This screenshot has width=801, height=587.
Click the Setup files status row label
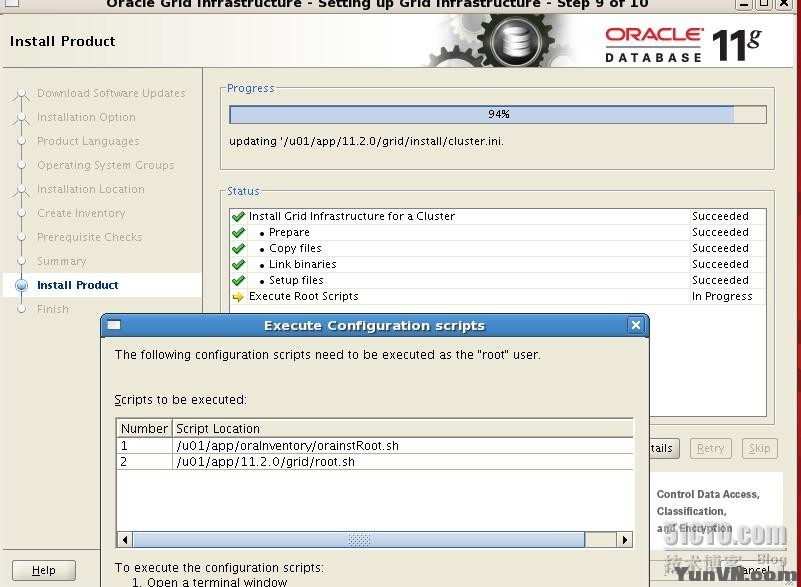point(296,280)
